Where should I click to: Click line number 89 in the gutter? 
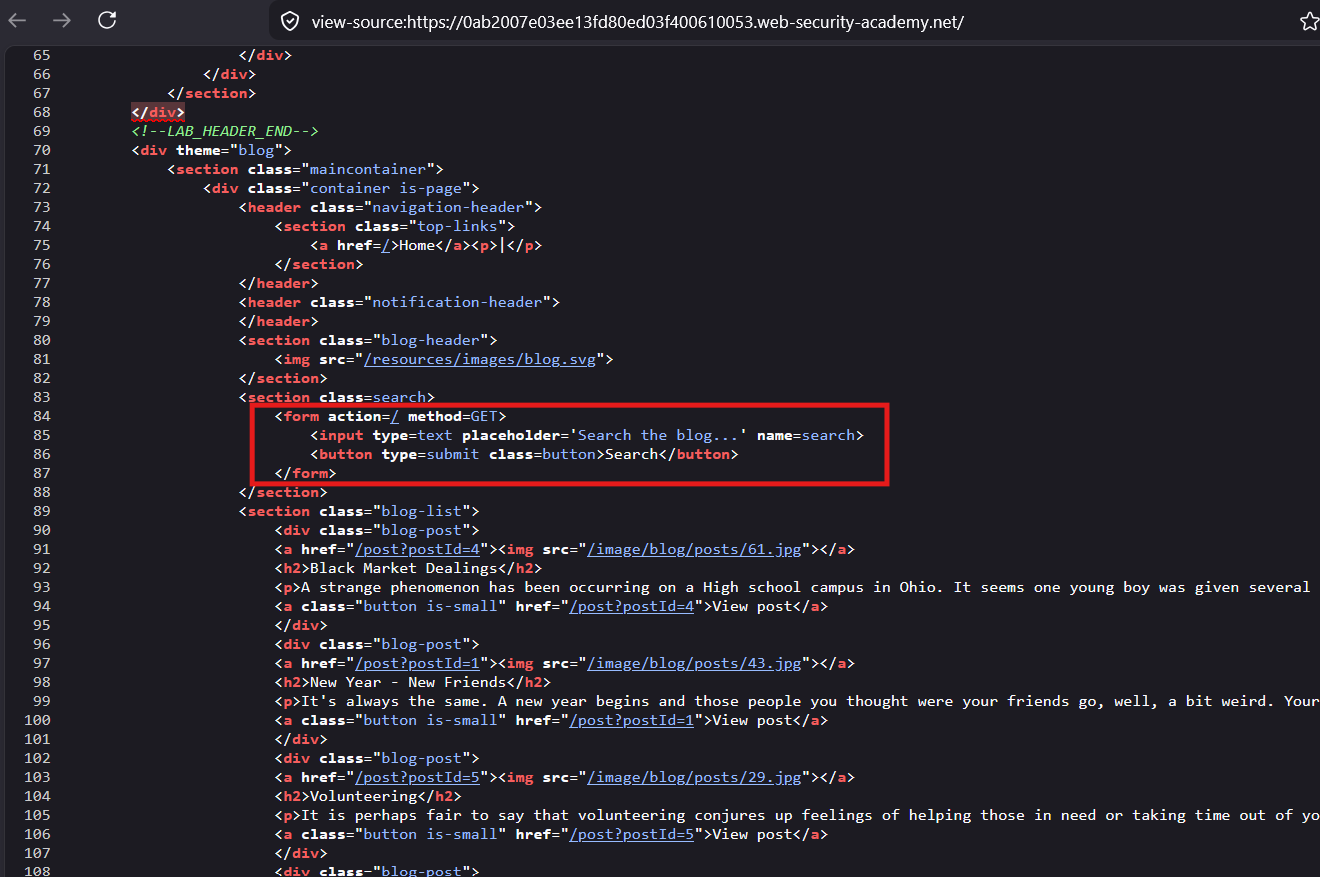(x=41, y=511)
